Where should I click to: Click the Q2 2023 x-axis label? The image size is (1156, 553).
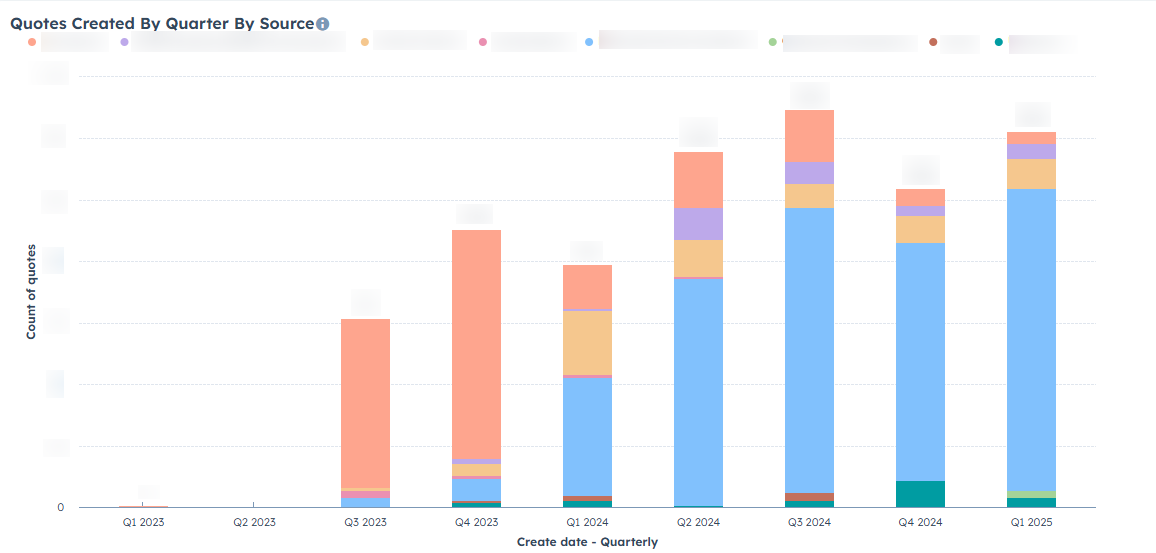coord(254,522)
